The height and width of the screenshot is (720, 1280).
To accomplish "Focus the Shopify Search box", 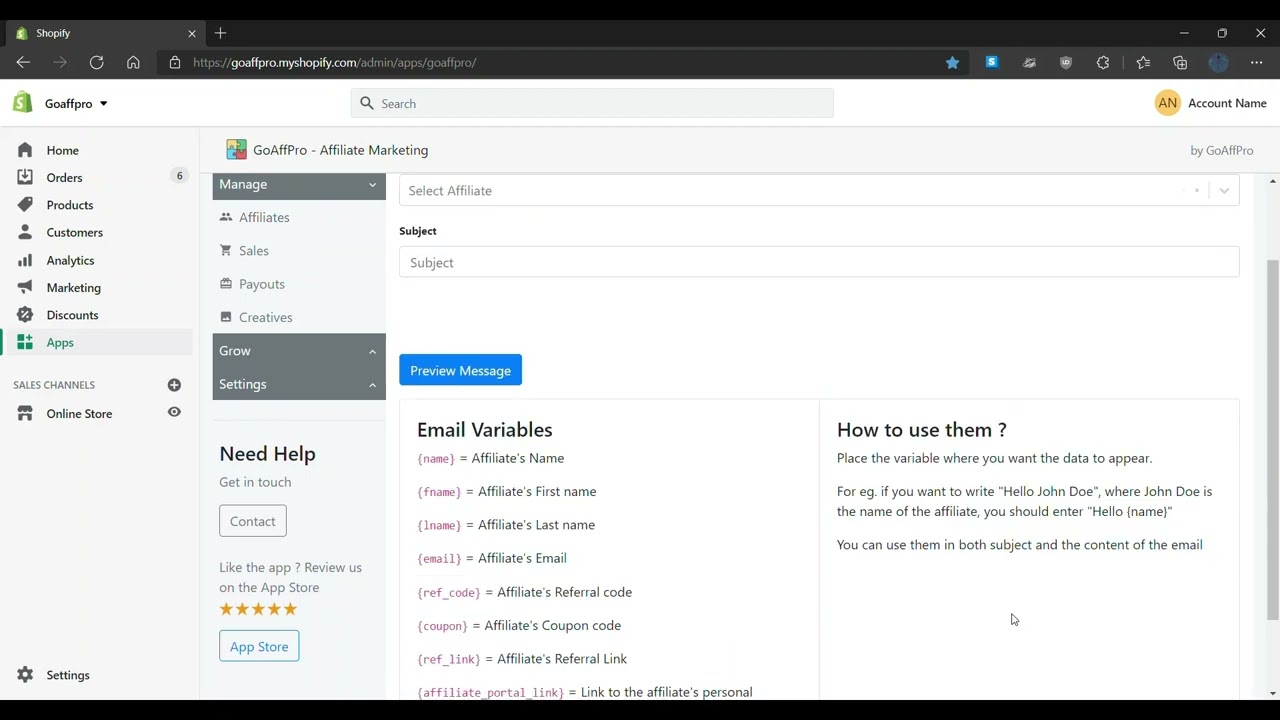I will (x=592, y=103).
